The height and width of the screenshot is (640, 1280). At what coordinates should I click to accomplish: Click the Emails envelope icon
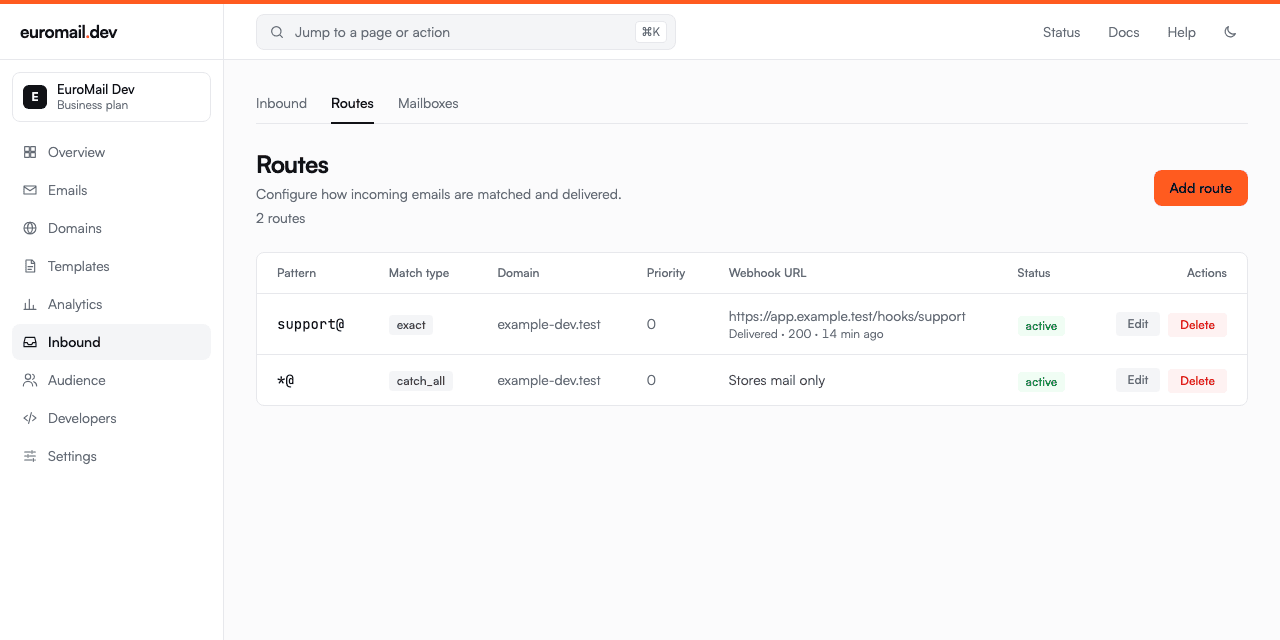tap(30, 190)
